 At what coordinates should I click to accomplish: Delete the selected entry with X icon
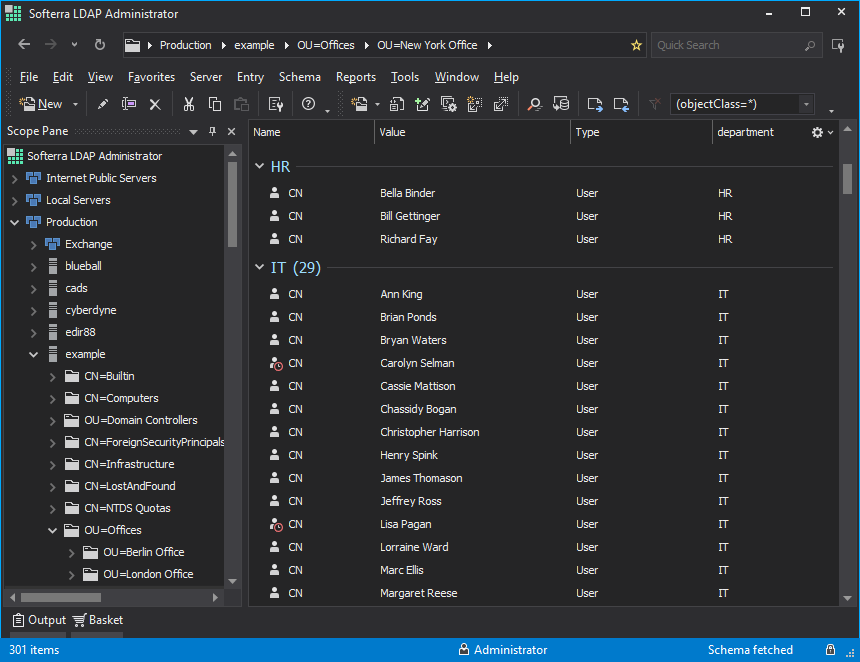tap(155, 104)
